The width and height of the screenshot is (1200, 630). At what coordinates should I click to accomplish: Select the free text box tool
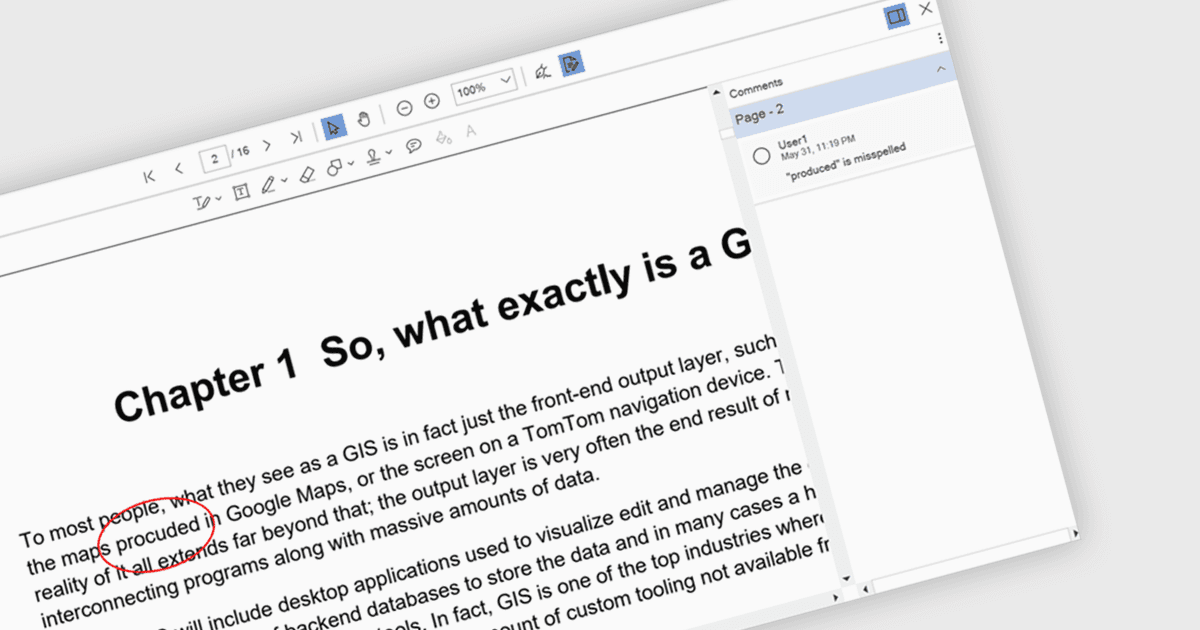pyautogui.click(x=241, y=192)
